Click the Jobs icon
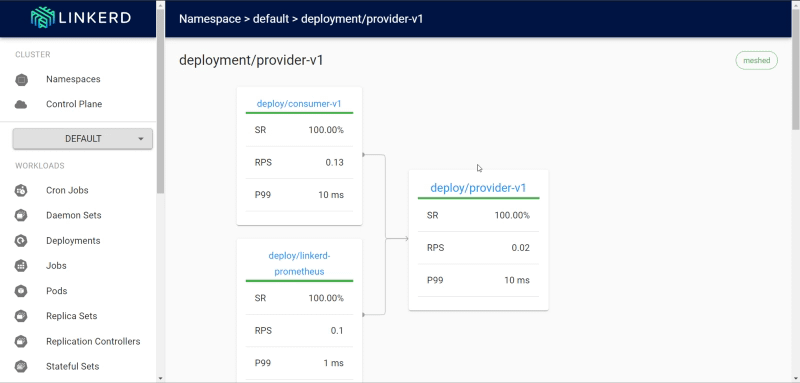Screen dimensions: 800x383 [21, 266]
